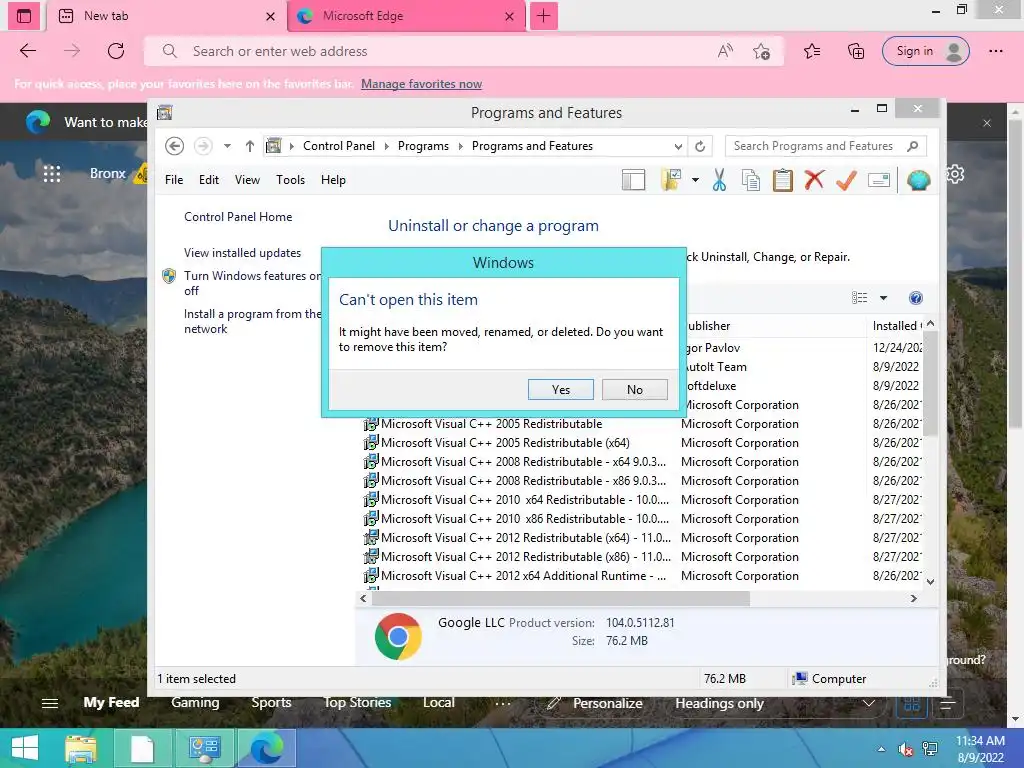Viewport: 1024px width, 768px height.
Task: Open Install a program from the network
Action: 252,321
